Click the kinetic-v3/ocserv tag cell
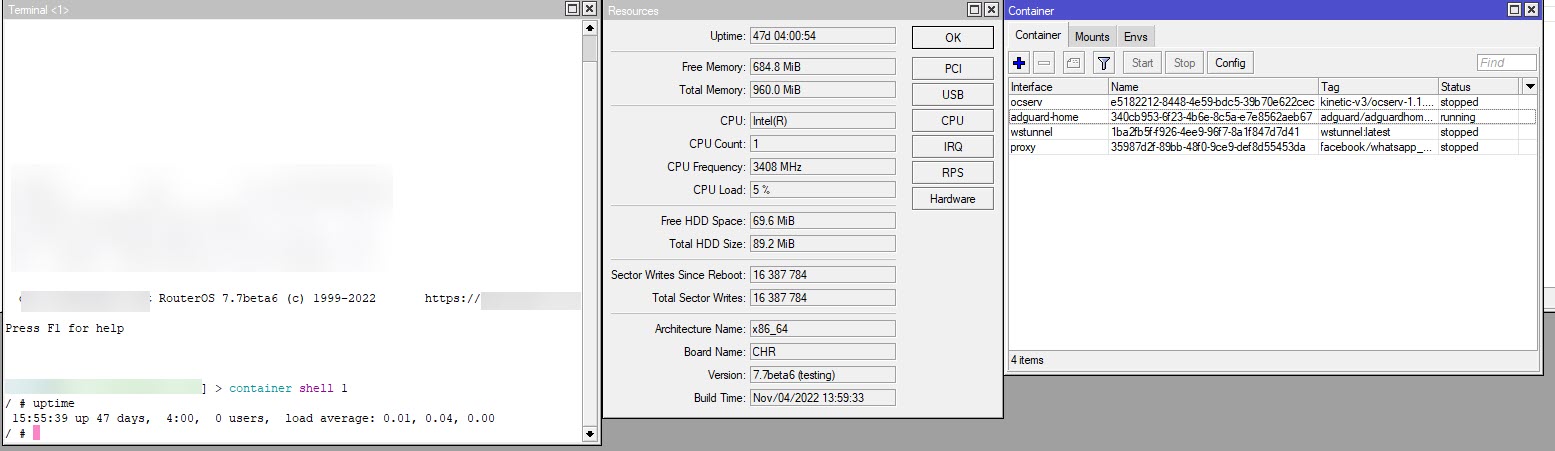Screen dimensions: 1555x451 [1378, 102]
